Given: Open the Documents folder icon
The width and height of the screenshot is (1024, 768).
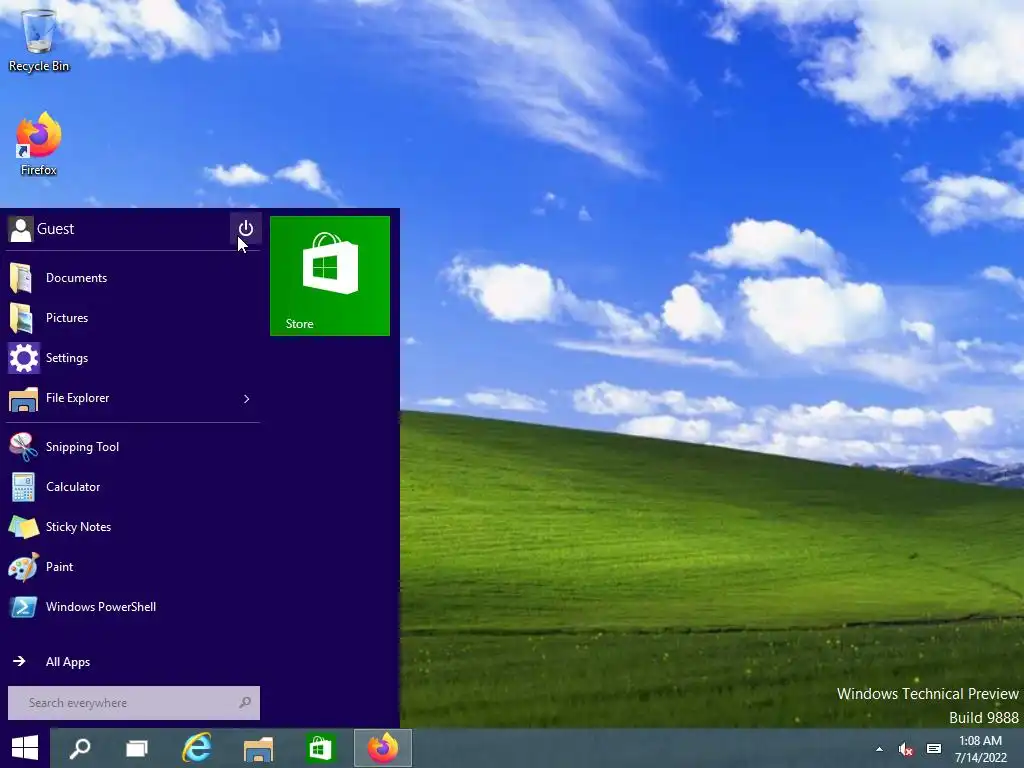Looking at the screenshot, I should pyautogui.click(x=22, y=278).
